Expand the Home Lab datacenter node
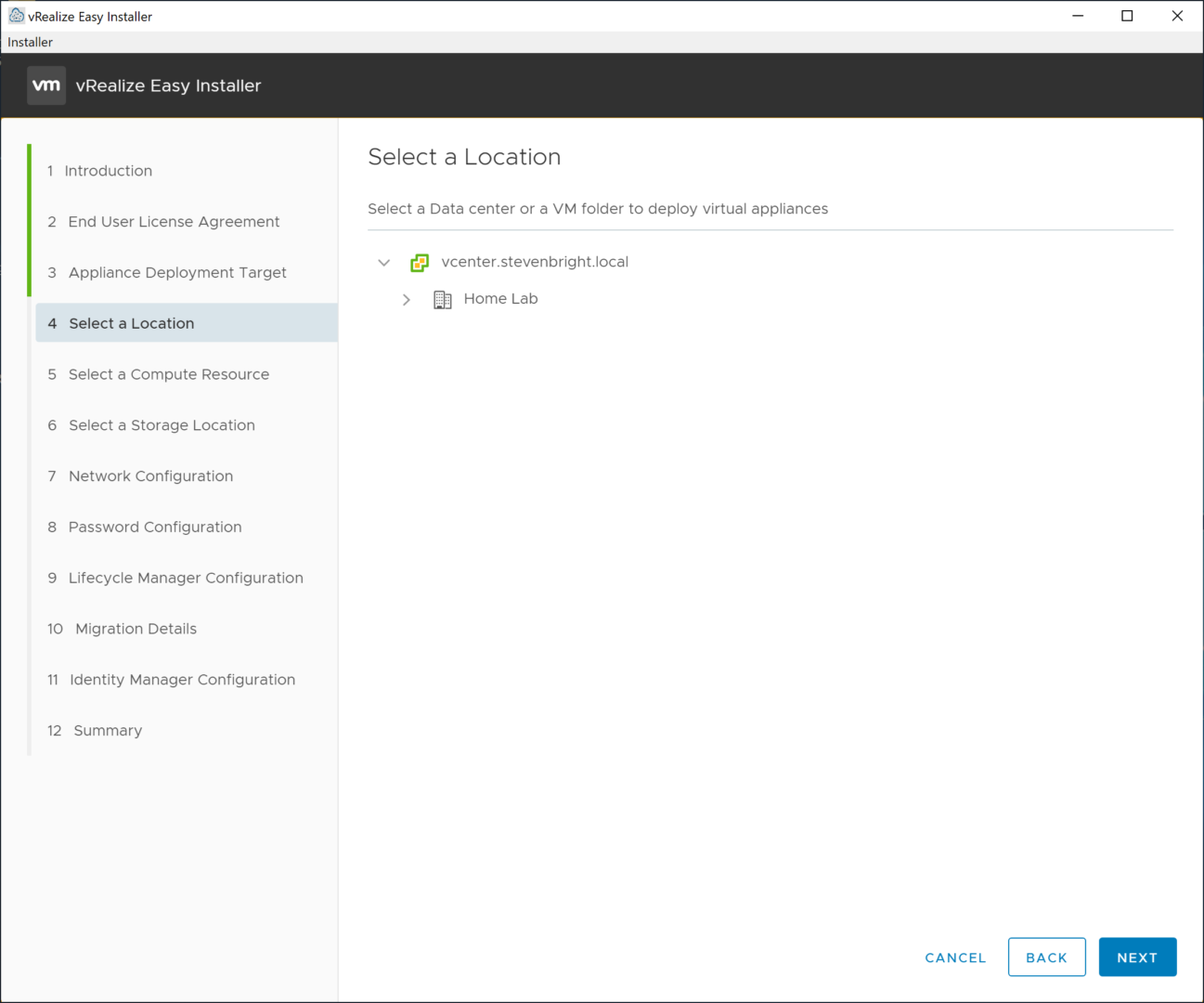Screen dimensions: 1204x1003 tap(407, 300)
